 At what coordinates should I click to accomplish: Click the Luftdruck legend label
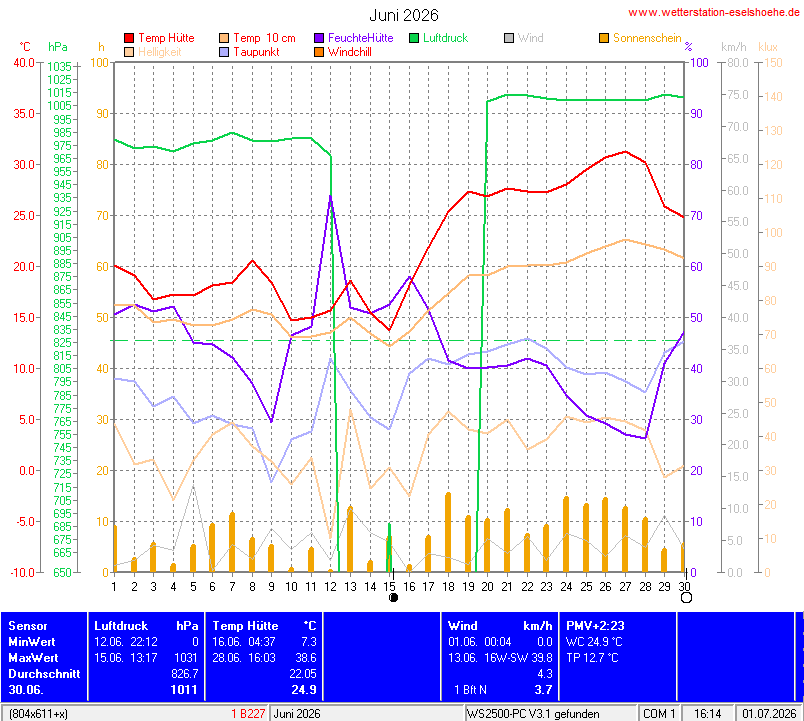(x=446, y=38)
